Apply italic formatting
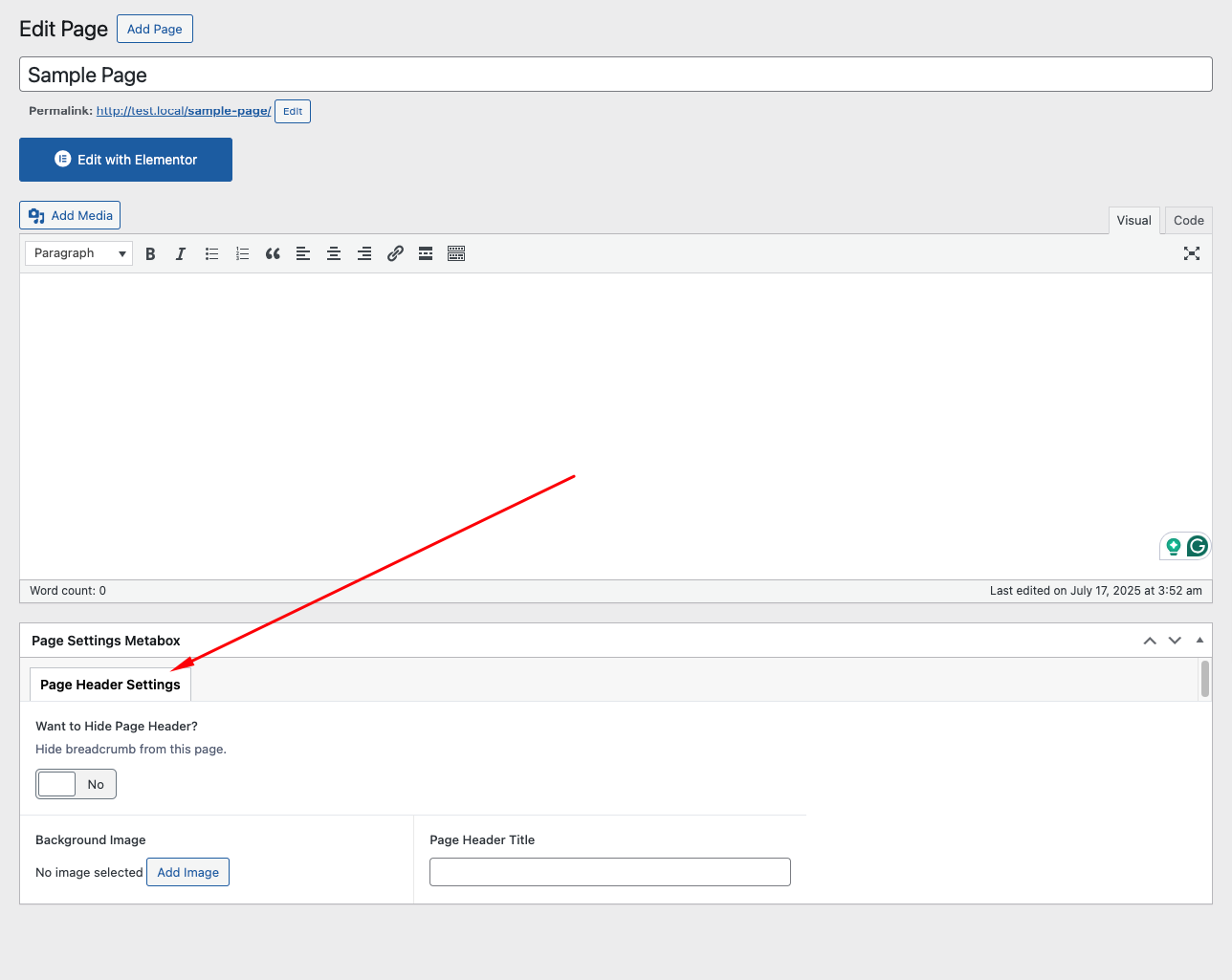 click(181, 253)
